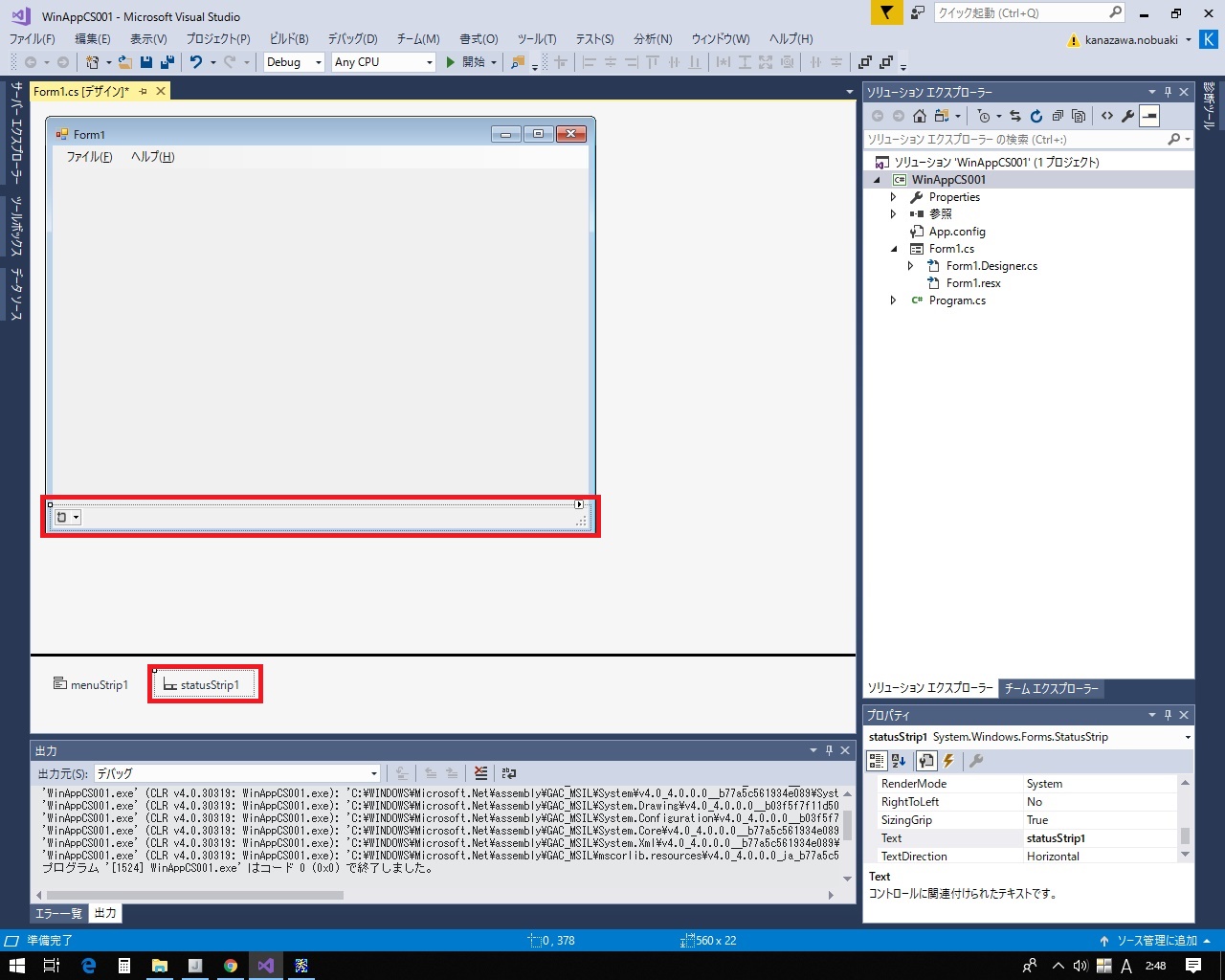The height and width of the screenshot is (980, 1225).
Task: Click the Collapse All icon in Solution Explorer
Action: click(1058, 116)
